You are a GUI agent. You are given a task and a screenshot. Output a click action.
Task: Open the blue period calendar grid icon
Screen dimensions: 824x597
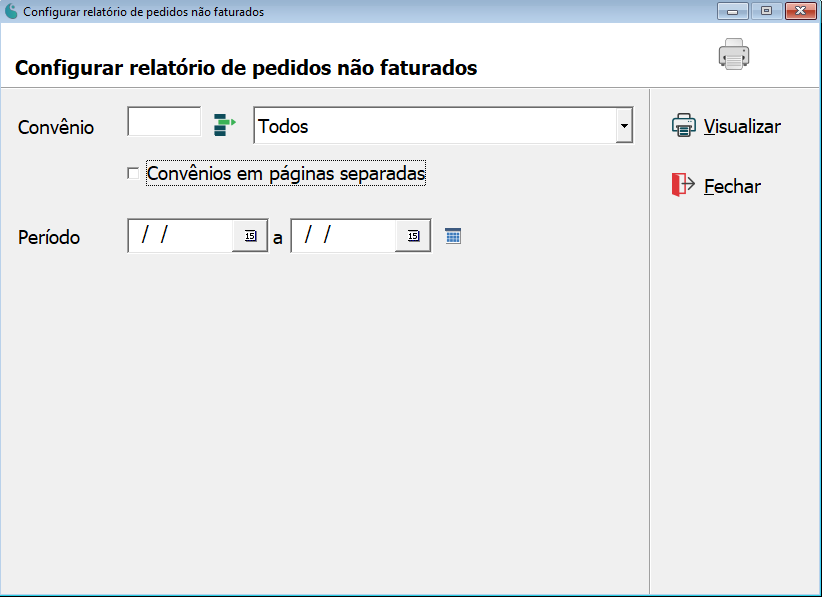coord(453,236)
